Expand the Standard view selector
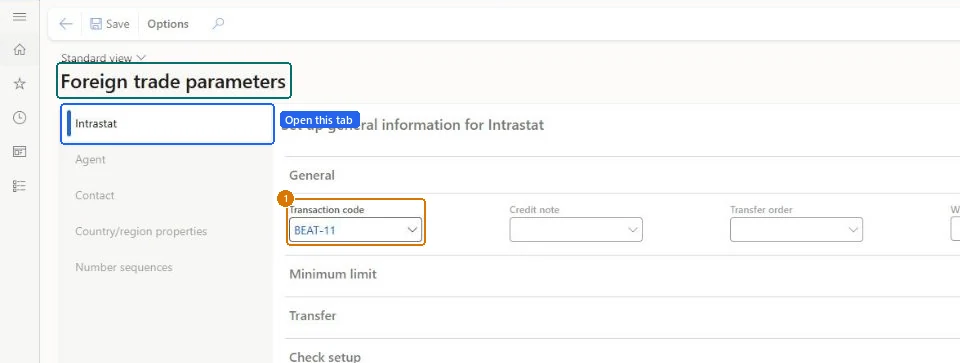 103,58
